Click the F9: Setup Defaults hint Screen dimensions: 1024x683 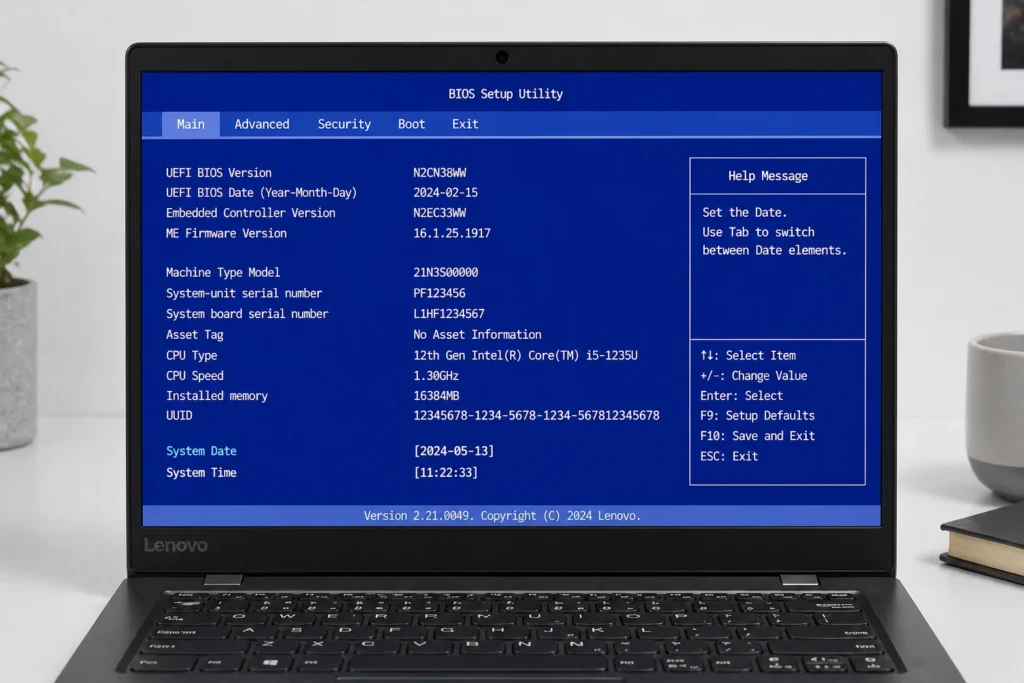[x=758, y=416]
